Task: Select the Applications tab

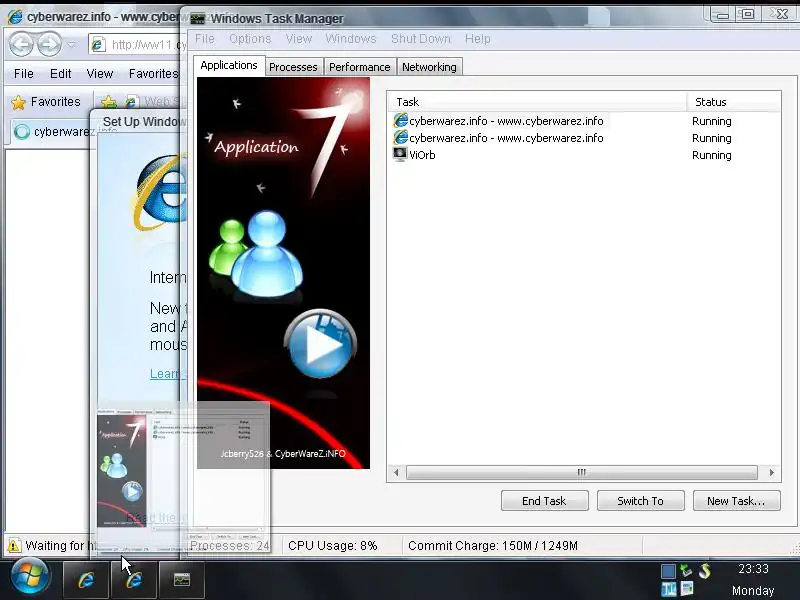Action: (229, 65)
